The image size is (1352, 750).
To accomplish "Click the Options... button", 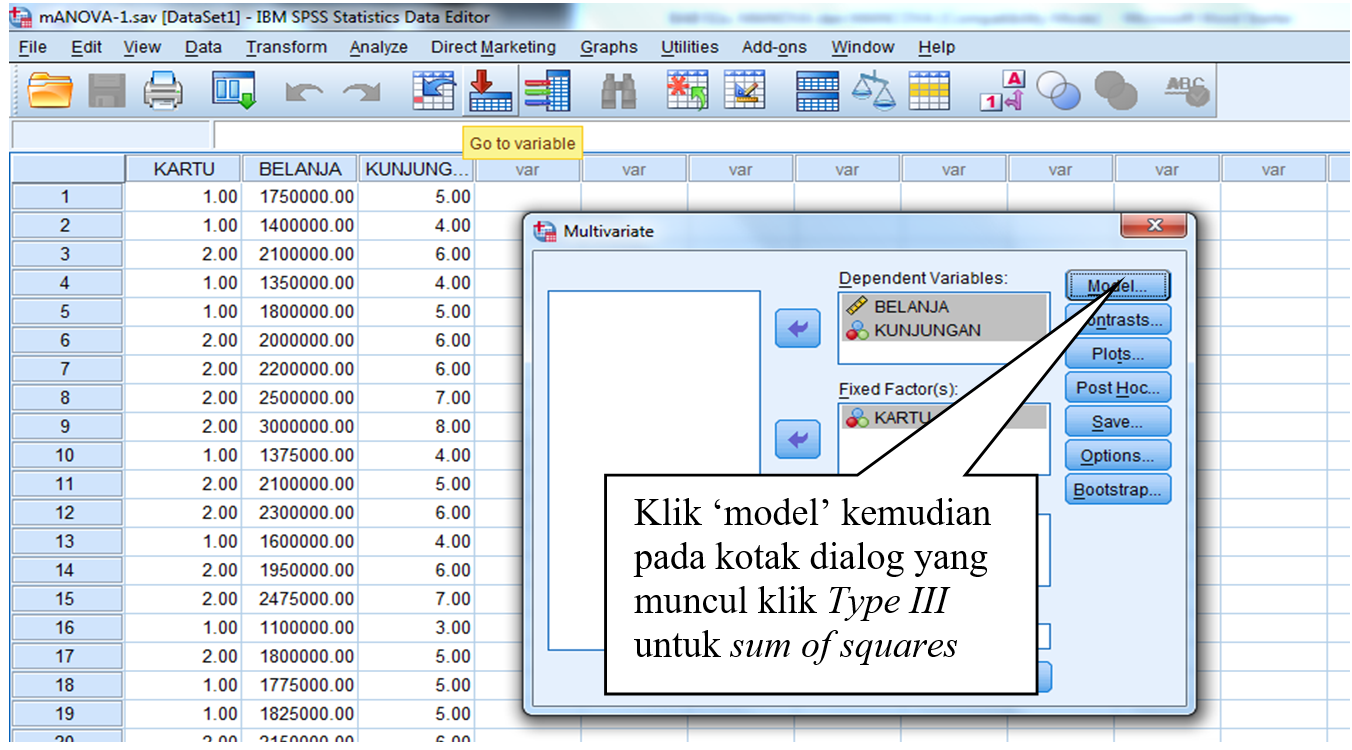I will tap(1117, 456).
